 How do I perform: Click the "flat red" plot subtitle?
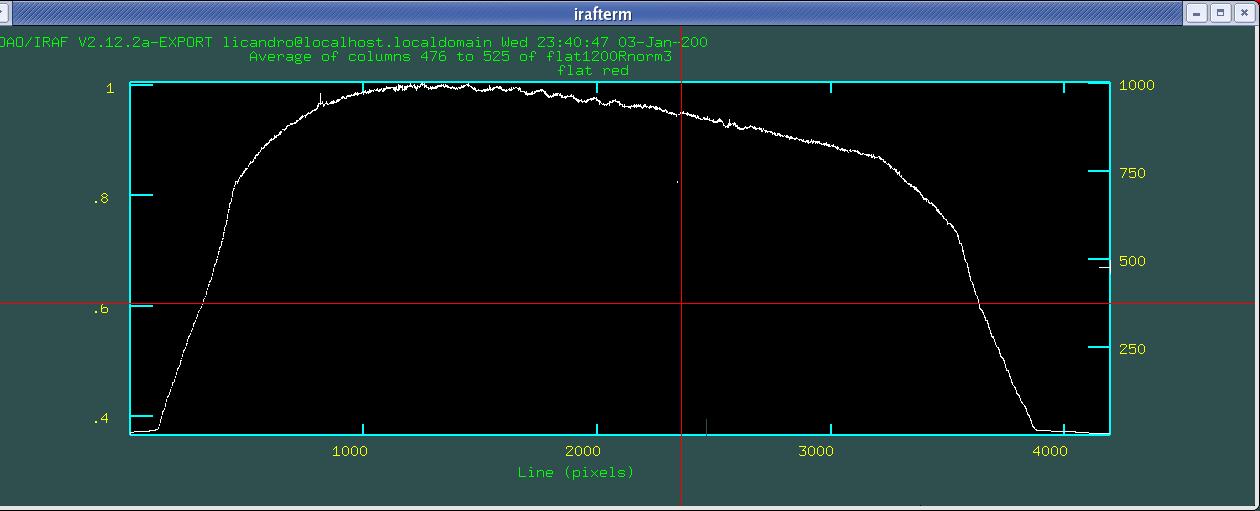pyautogui.click(x=593, y=71)
